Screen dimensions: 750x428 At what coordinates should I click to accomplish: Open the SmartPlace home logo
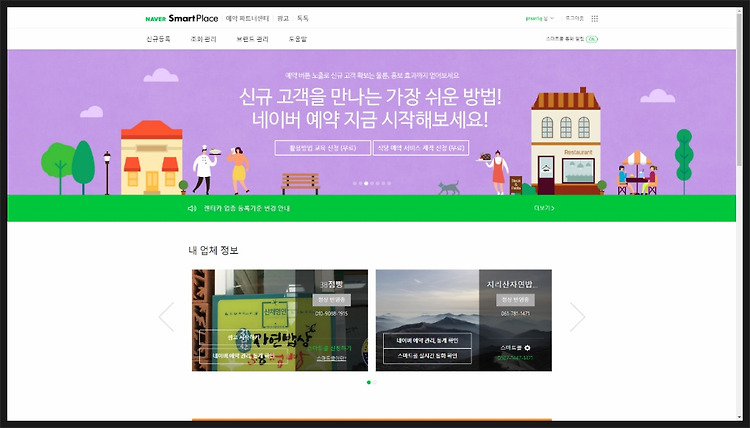click(193, 19)
